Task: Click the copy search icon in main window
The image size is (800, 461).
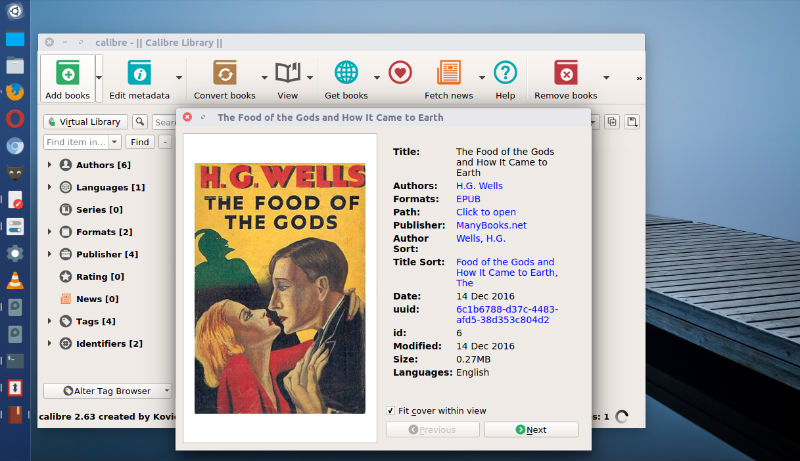Action: [612, 121]
